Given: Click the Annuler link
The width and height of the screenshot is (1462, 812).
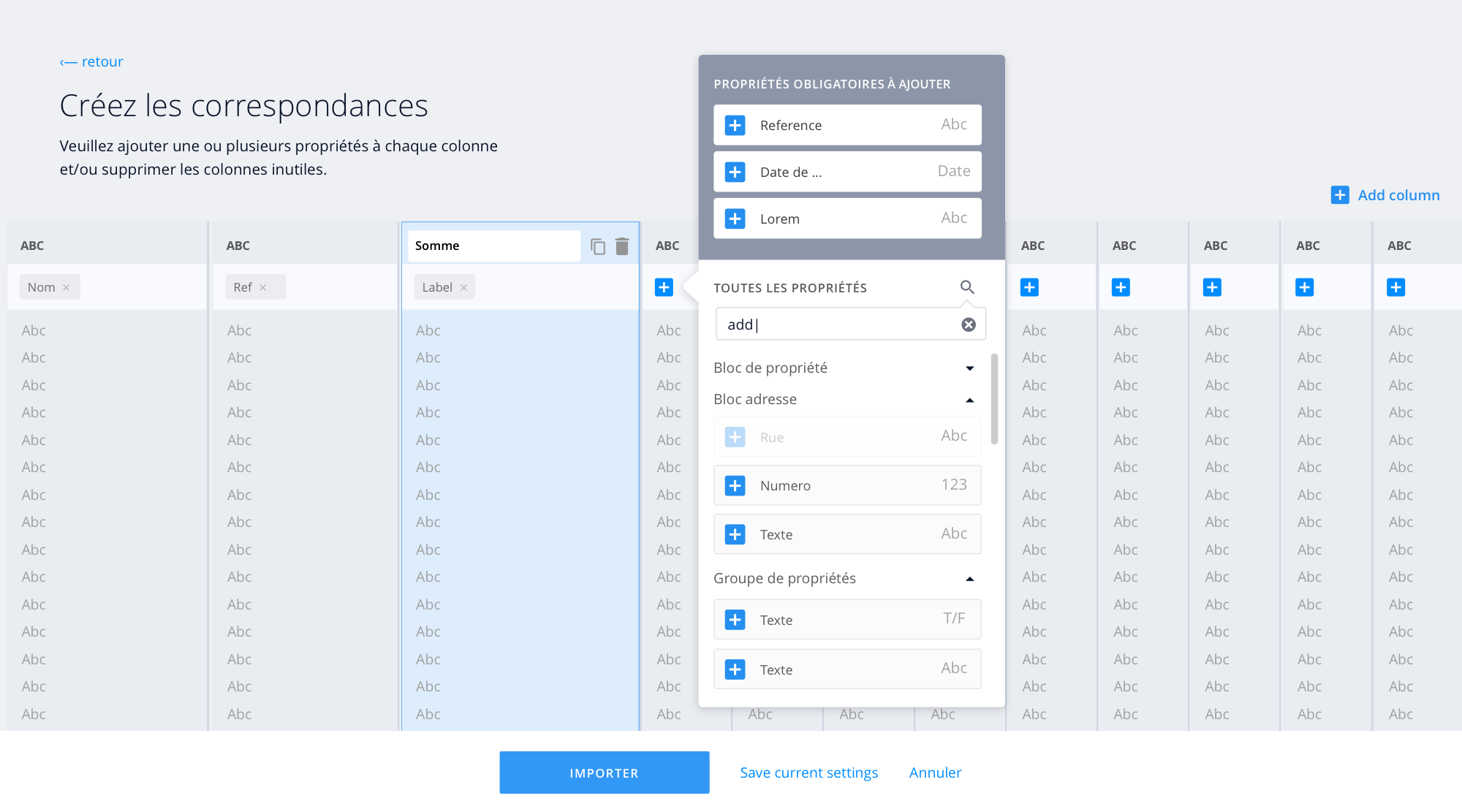Looking at the screenshot, I should point(935,773).
